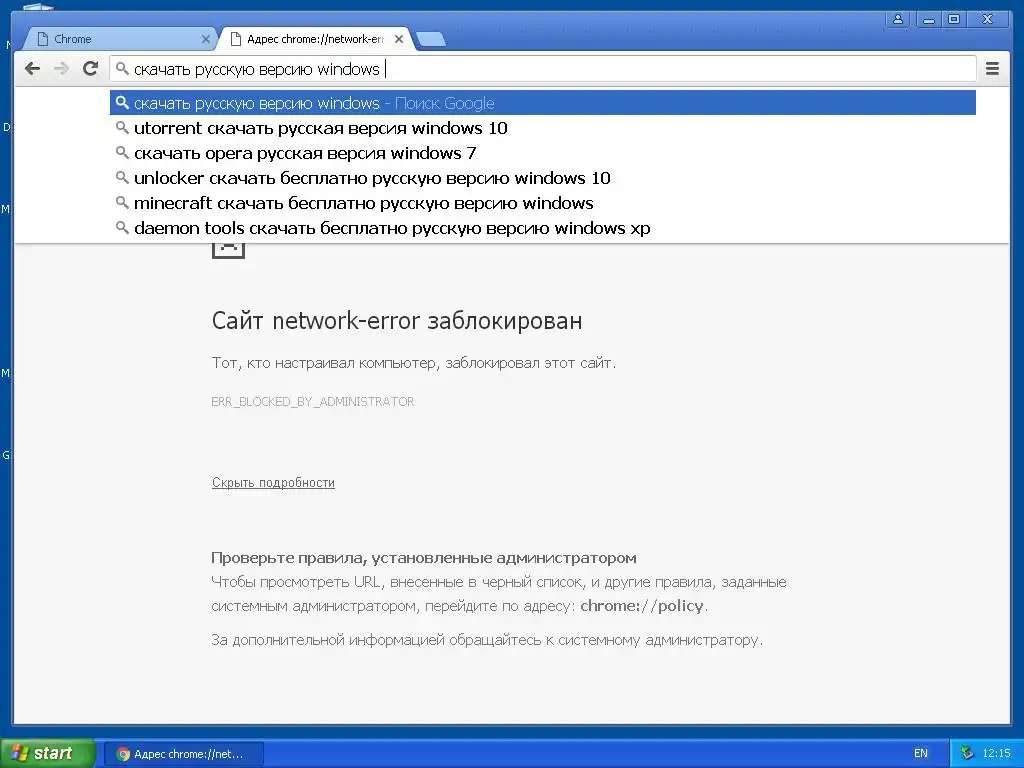
Task: Click the magnifier icon in the address bar
Action: click(122, 68)
